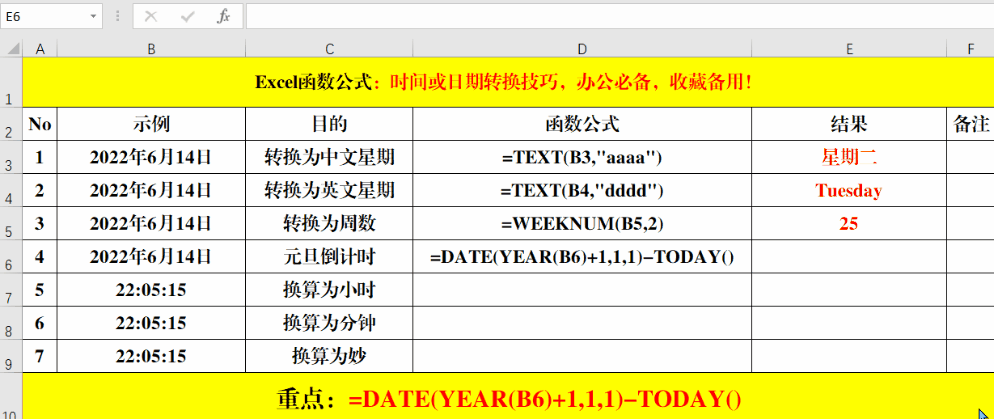Click the '重点' formula banner cell

point(508,397)
